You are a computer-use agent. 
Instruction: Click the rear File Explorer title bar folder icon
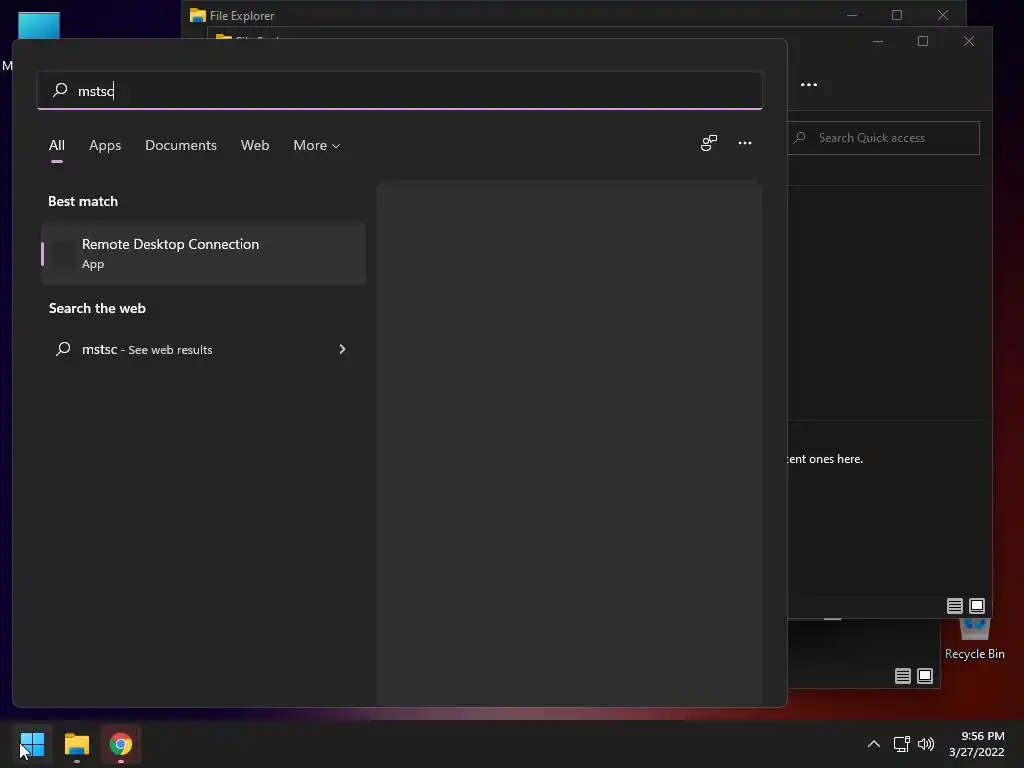click(x=197, y=15)
